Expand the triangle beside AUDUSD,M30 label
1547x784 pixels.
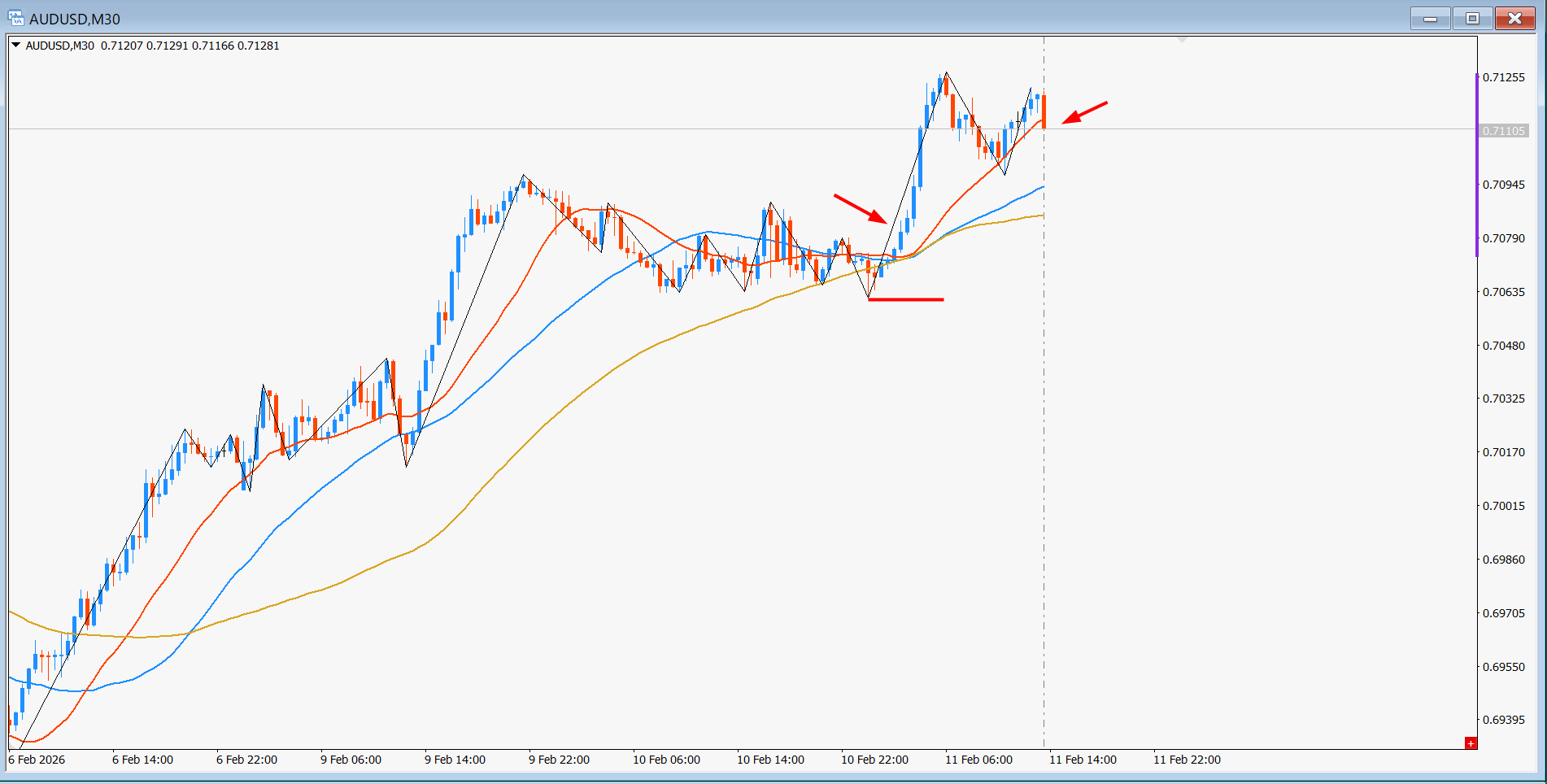(x=15, y=46)
